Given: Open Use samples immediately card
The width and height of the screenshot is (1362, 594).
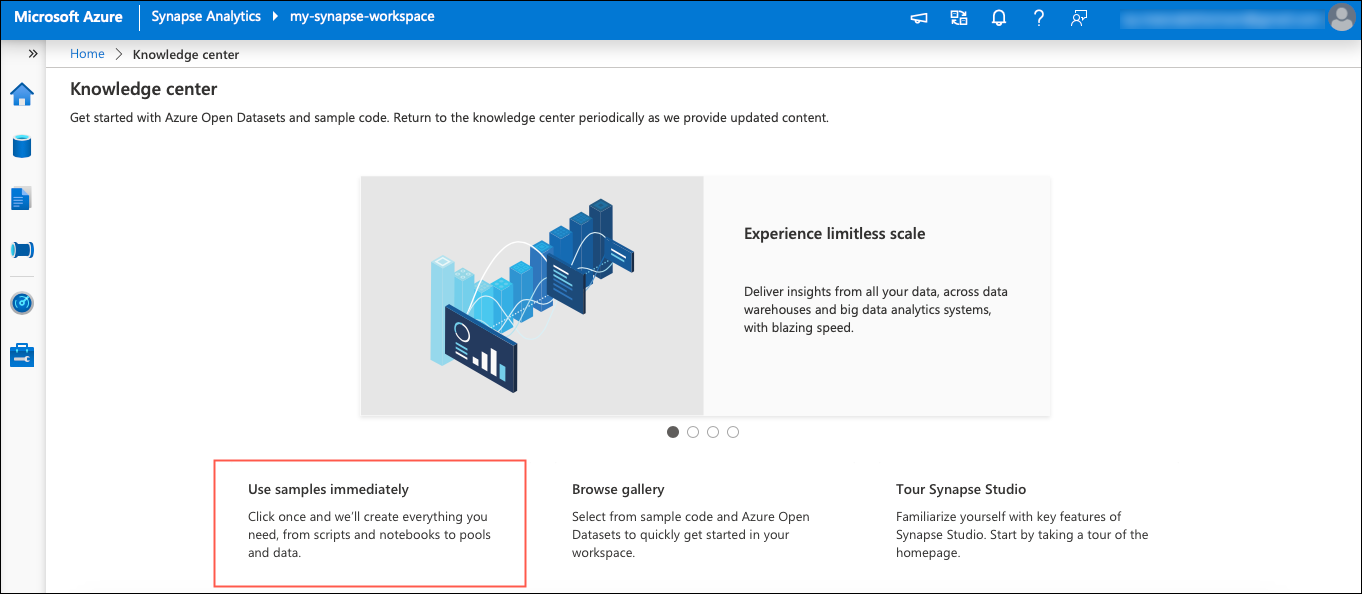Looking at the screenshot, I should (370, 522).
